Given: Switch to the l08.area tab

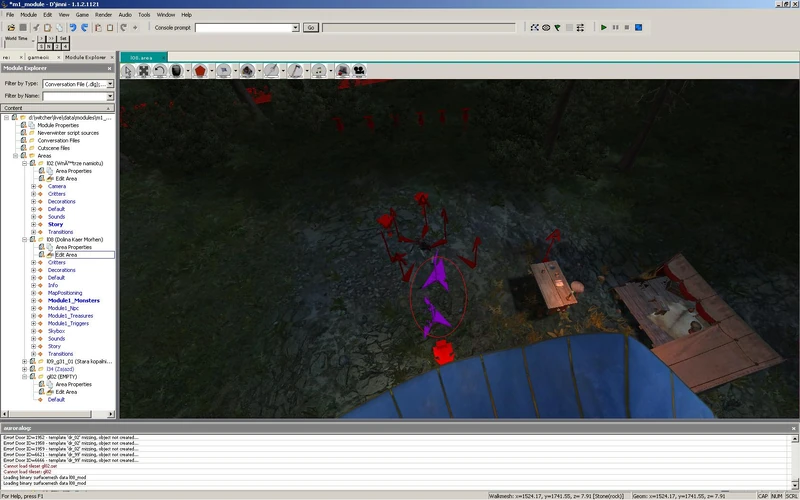Looking at the screenshot, I should [141, 58].
